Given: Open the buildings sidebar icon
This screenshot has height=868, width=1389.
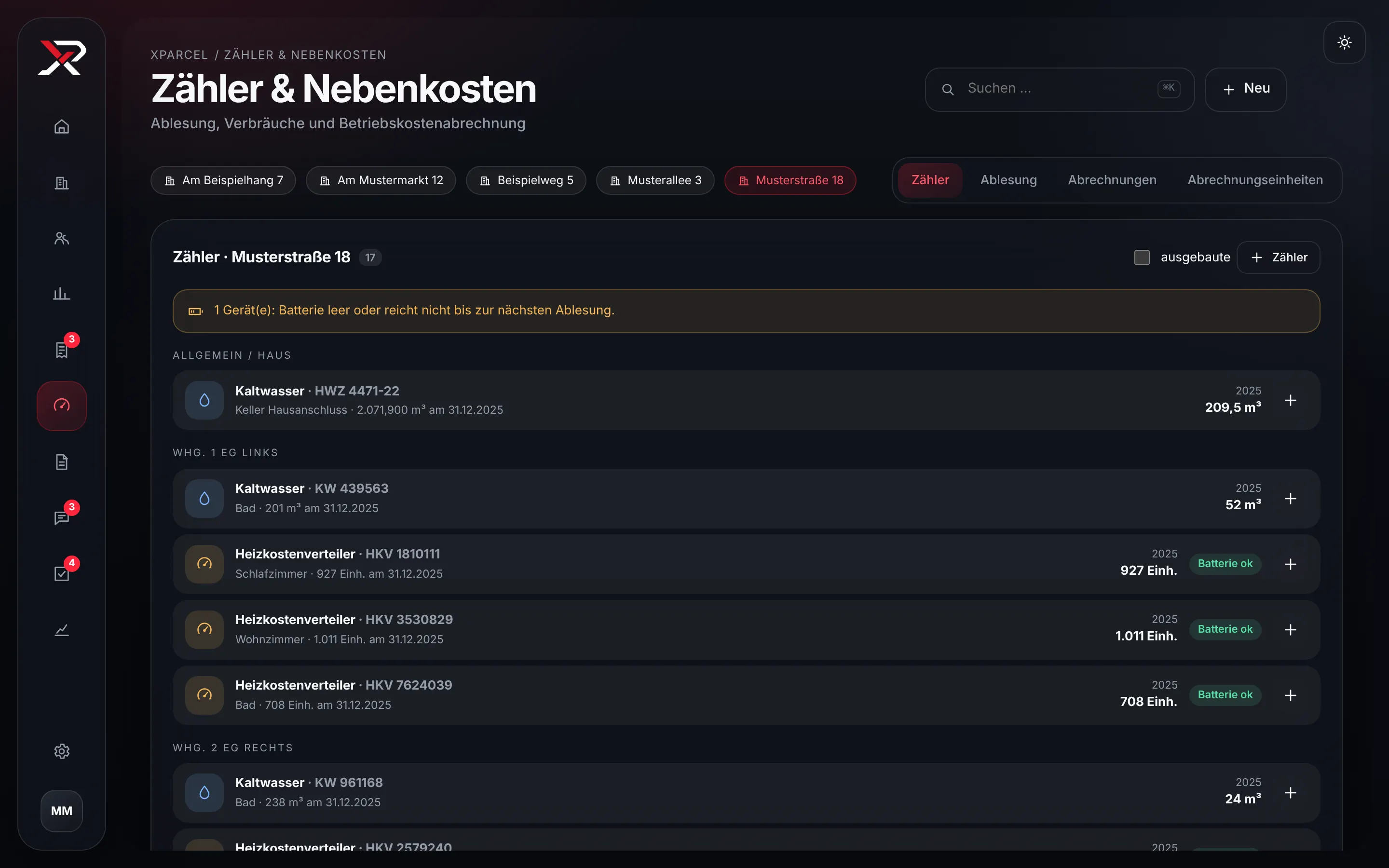Looking at the screenshot, I should pos(61,183).
